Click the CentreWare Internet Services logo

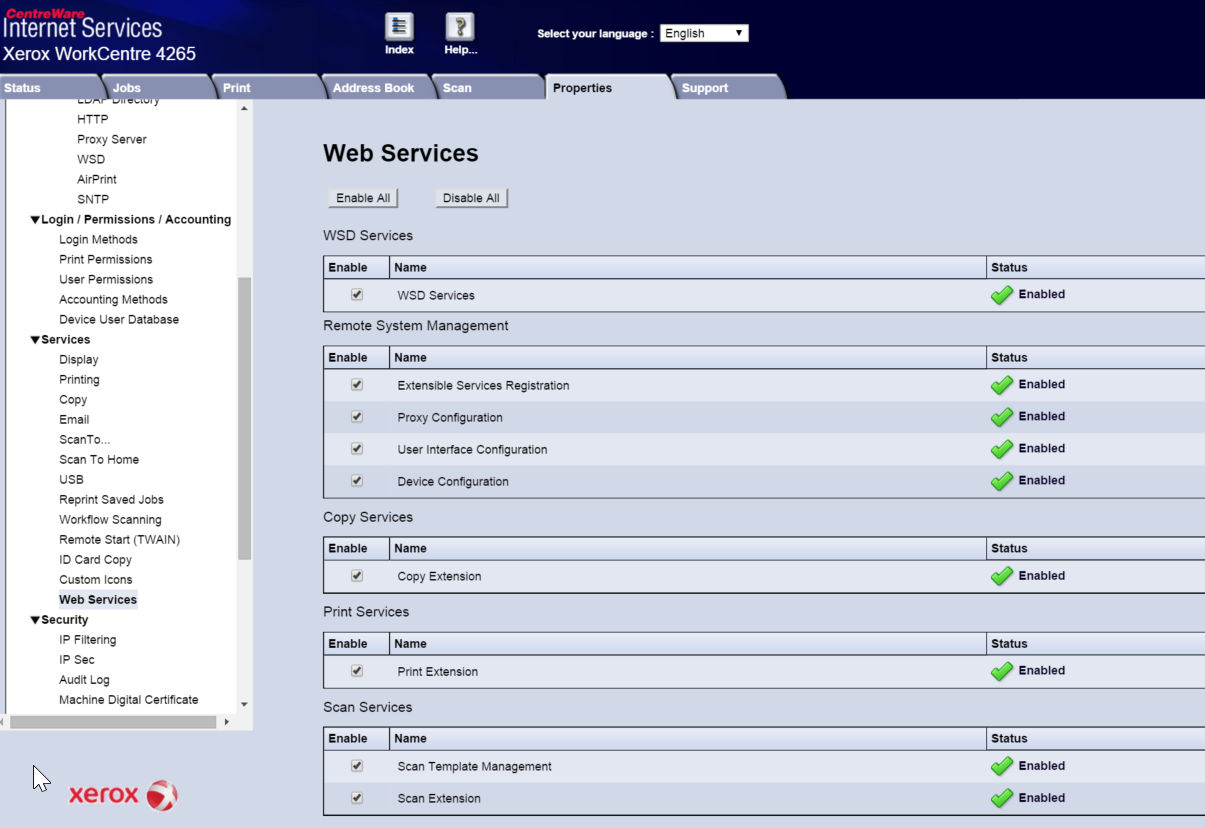tap(83, 25)
